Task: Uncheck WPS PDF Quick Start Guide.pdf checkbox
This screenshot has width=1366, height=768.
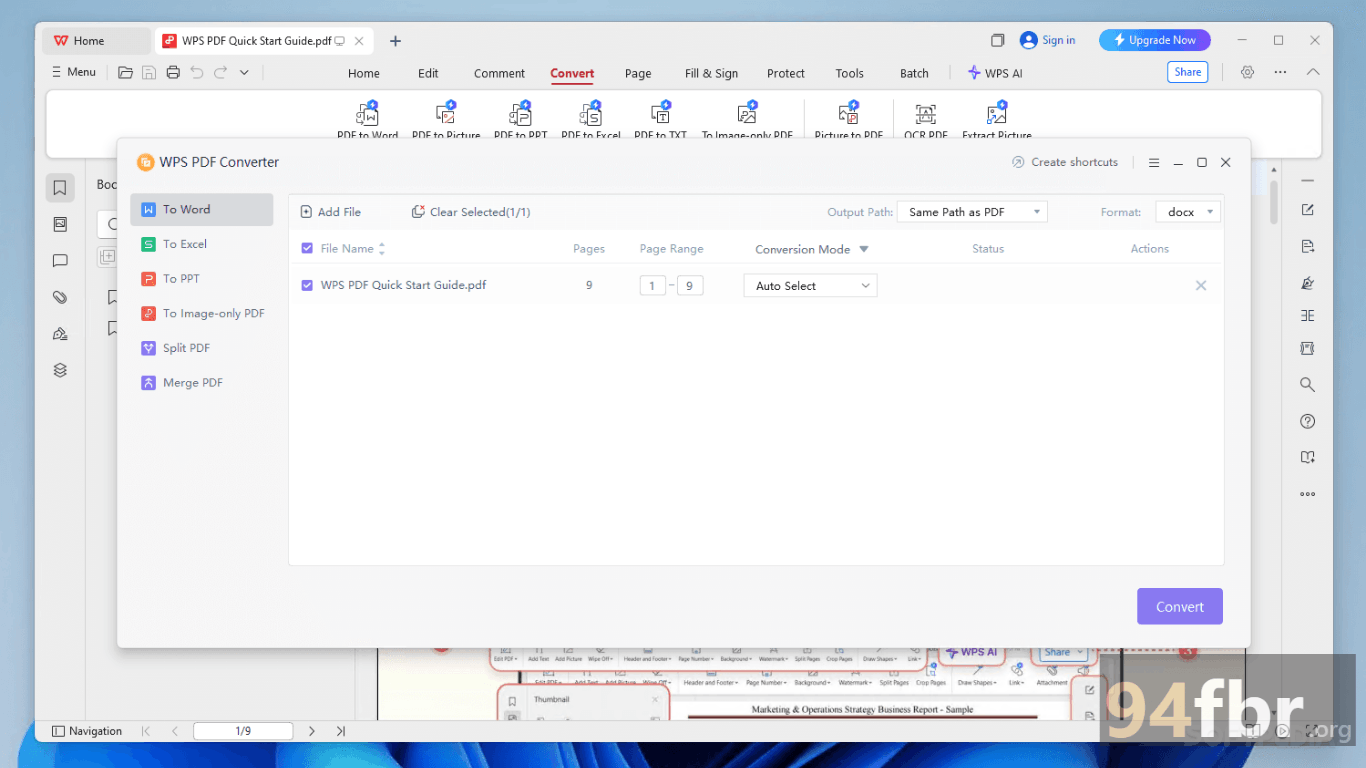Action: [x=307, y=285]
